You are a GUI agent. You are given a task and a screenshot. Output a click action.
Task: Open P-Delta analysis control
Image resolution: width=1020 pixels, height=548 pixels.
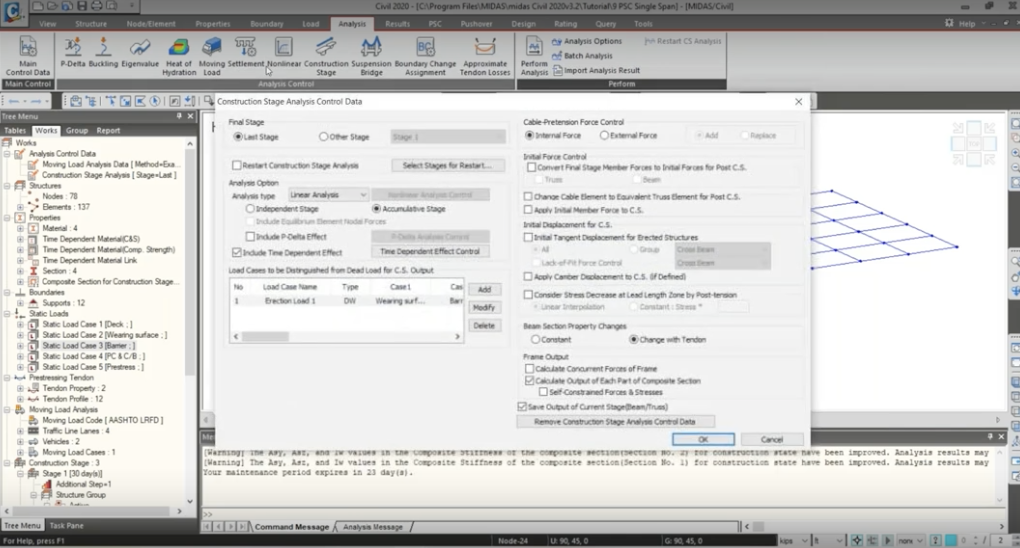pyautogui.click(x=73, y=53)
